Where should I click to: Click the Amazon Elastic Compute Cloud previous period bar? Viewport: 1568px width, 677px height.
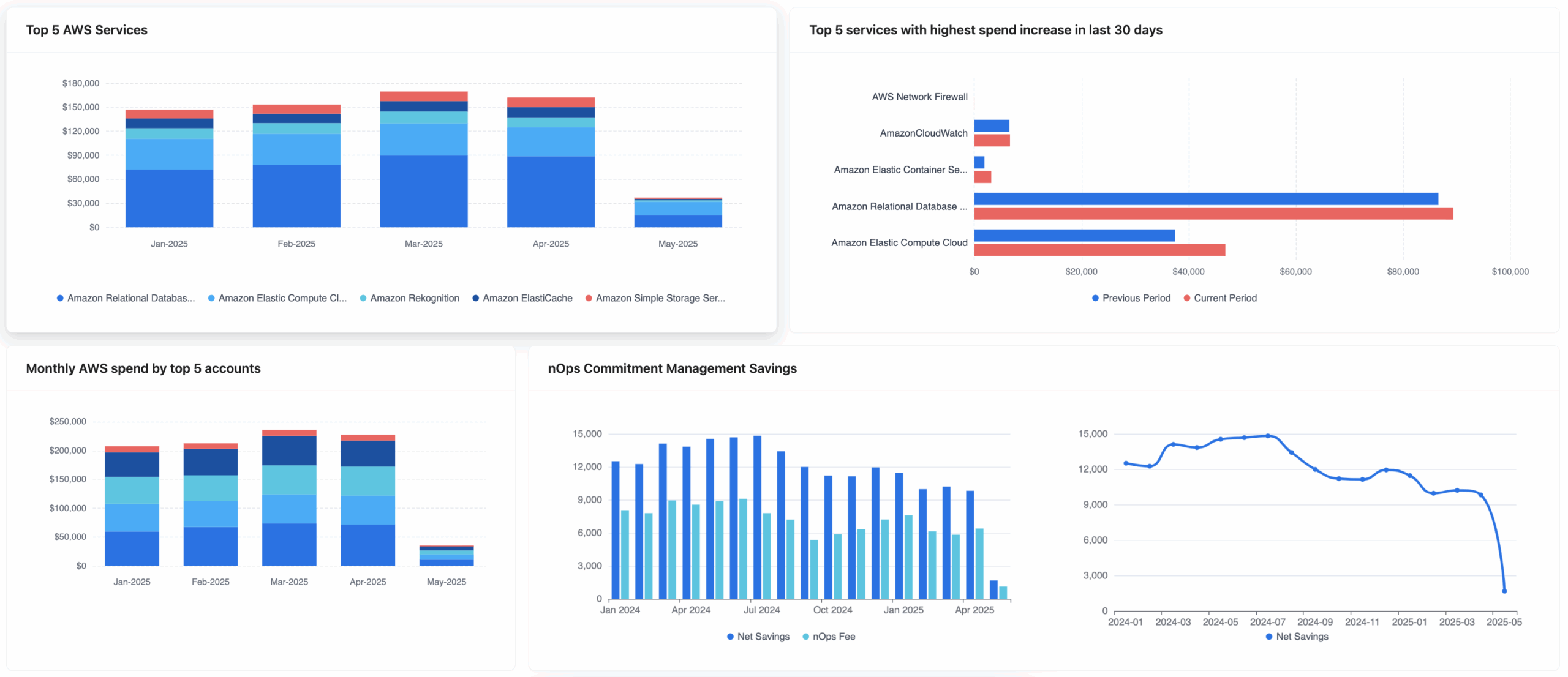[x=1074, y=236]
